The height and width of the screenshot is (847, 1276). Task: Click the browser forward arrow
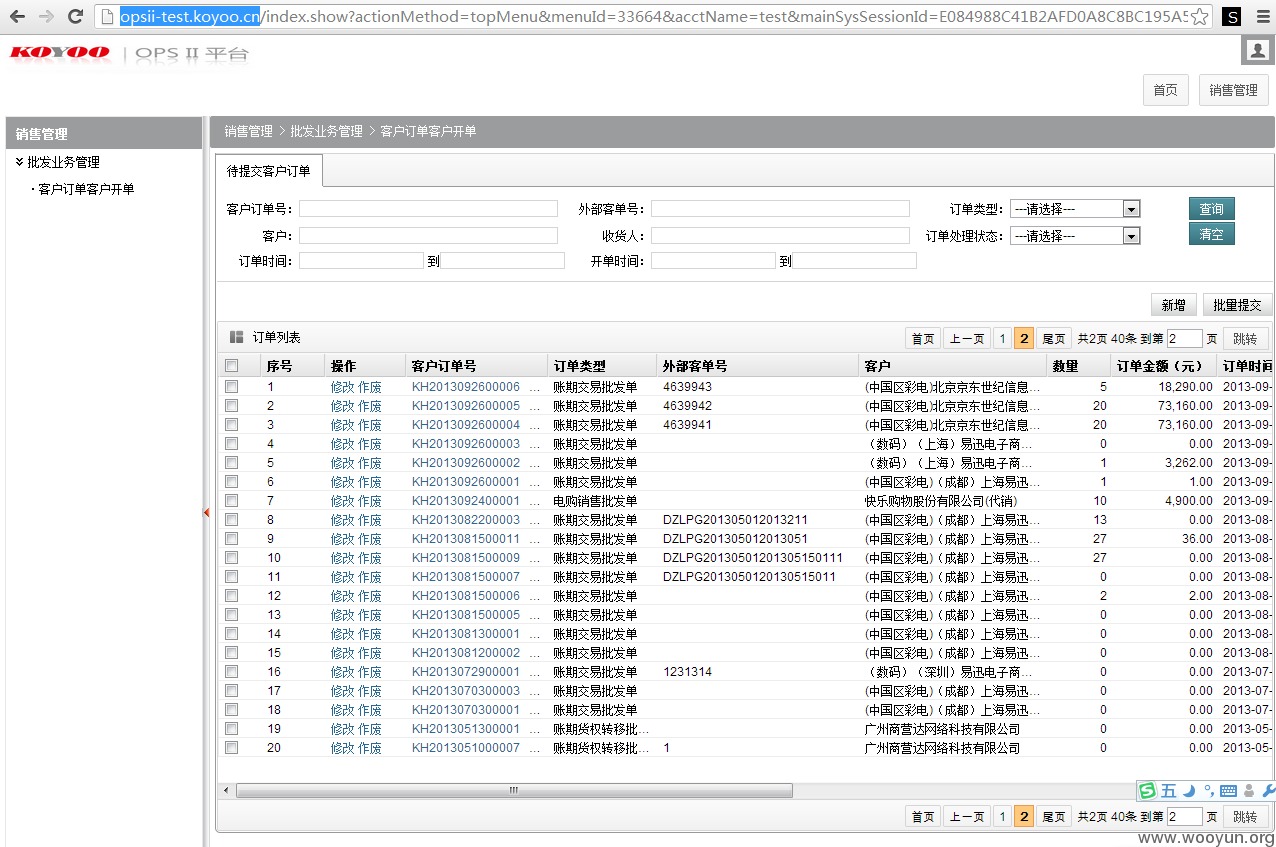coord(46,16)
